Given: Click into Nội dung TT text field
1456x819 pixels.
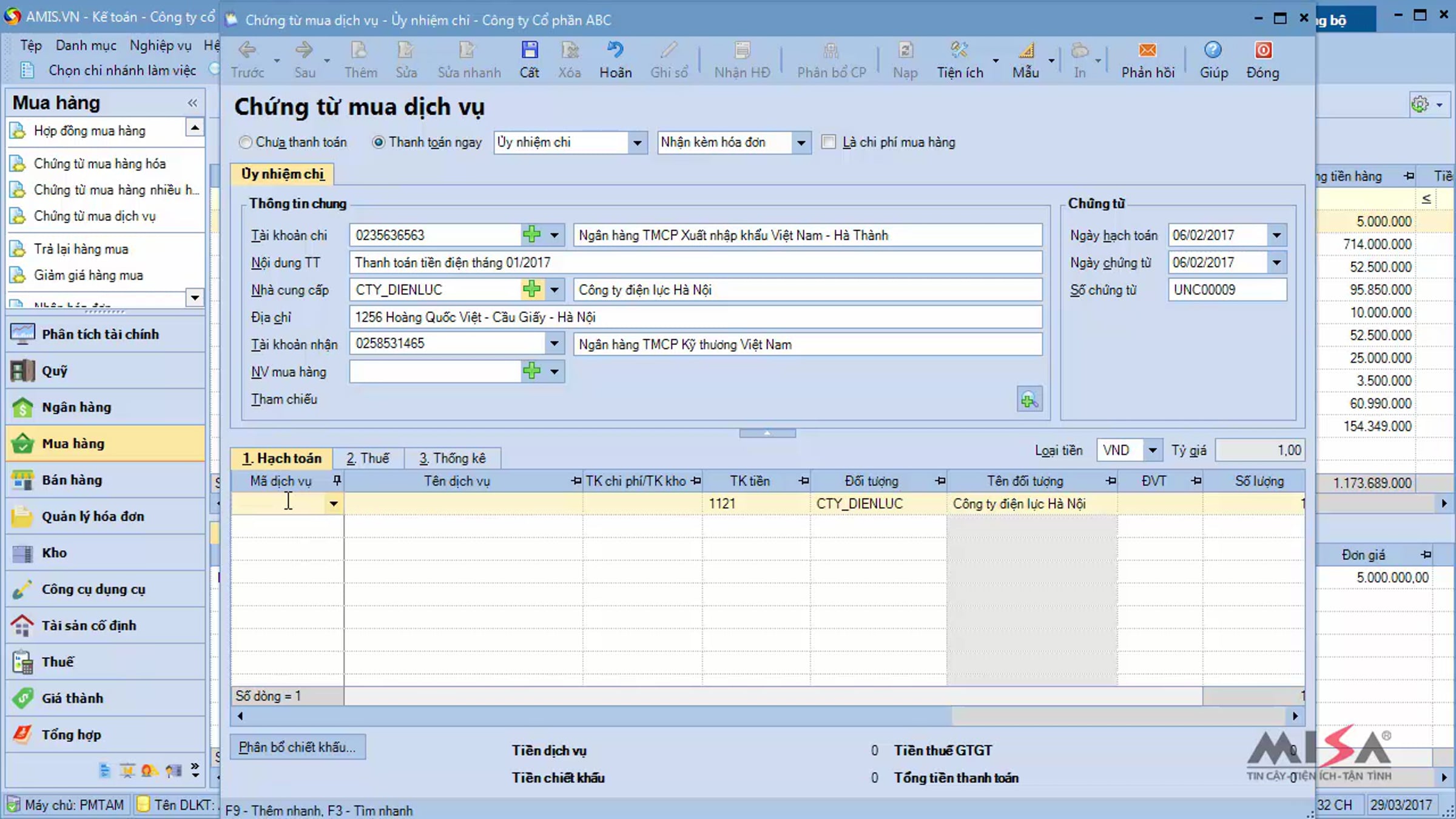Looking at the screenshot, I should coord(696,263).
